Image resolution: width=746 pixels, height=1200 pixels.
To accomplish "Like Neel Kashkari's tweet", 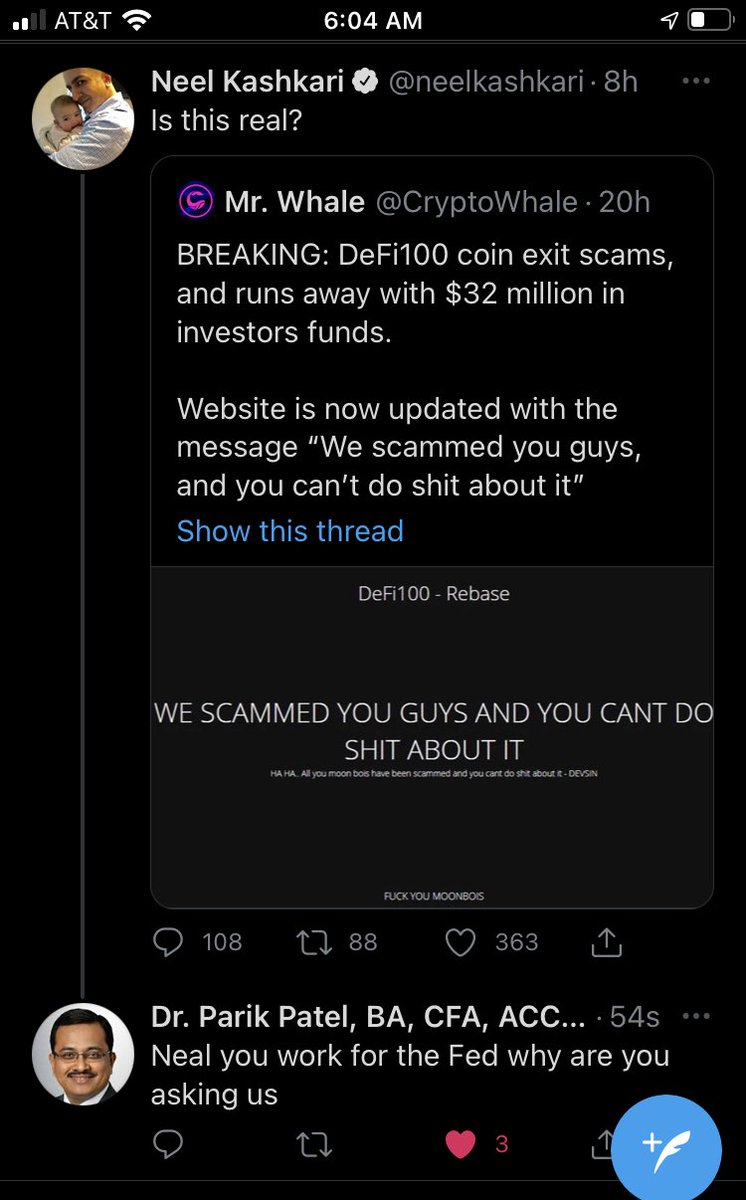I will coord(460,942).
